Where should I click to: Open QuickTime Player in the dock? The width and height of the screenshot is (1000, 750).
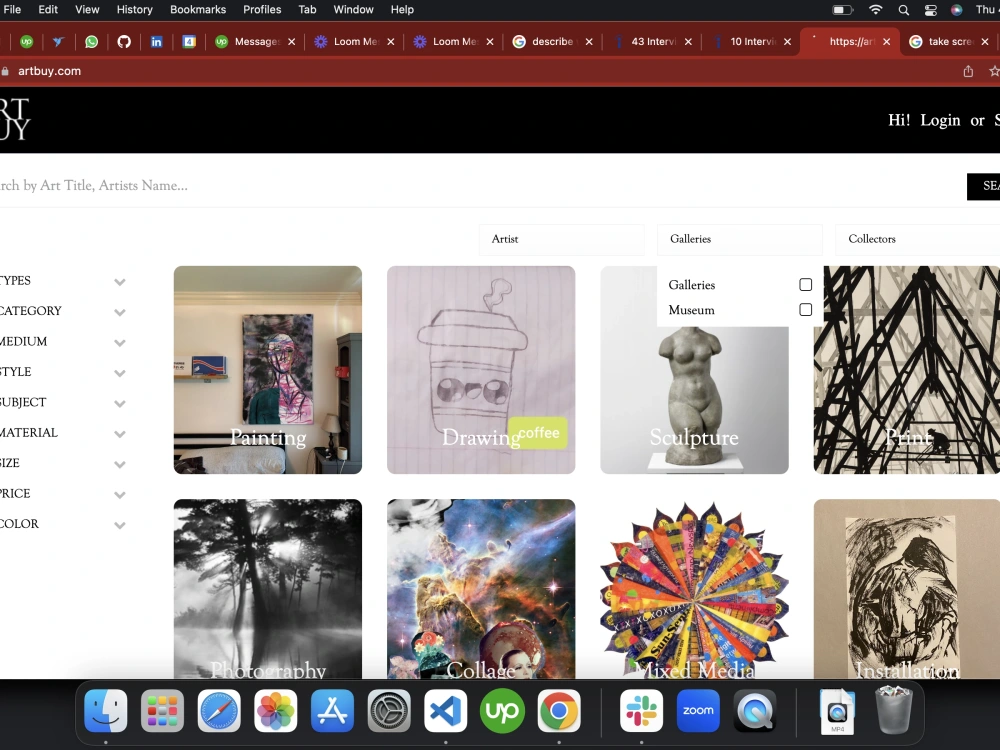click(x=755, y=710)
